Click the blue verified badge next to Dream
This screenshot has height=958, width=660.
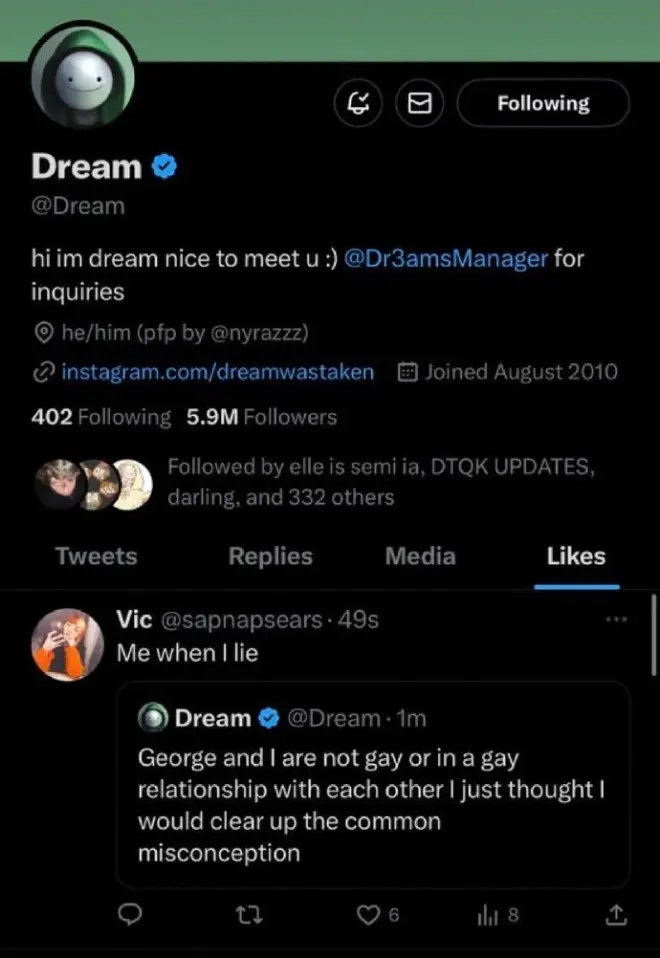coord(164,166)
